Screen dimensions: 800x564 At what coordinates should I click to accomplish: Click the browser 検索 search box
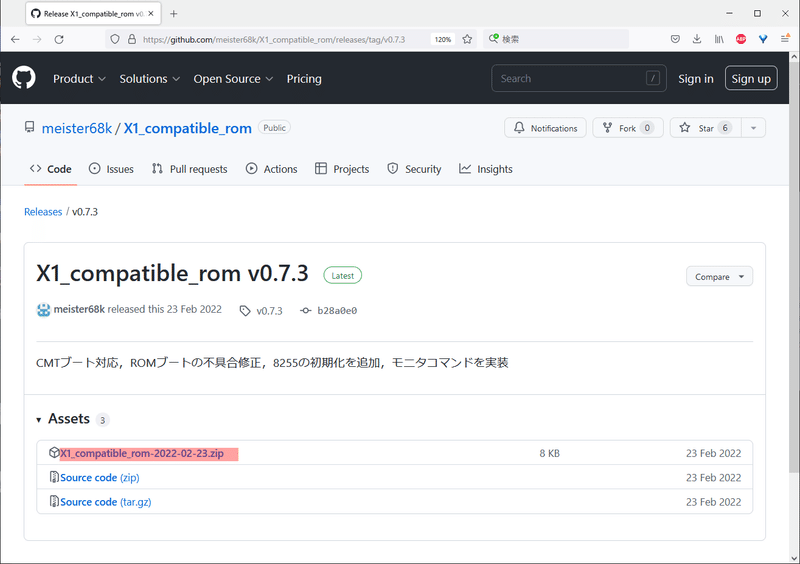click(556, 39)
